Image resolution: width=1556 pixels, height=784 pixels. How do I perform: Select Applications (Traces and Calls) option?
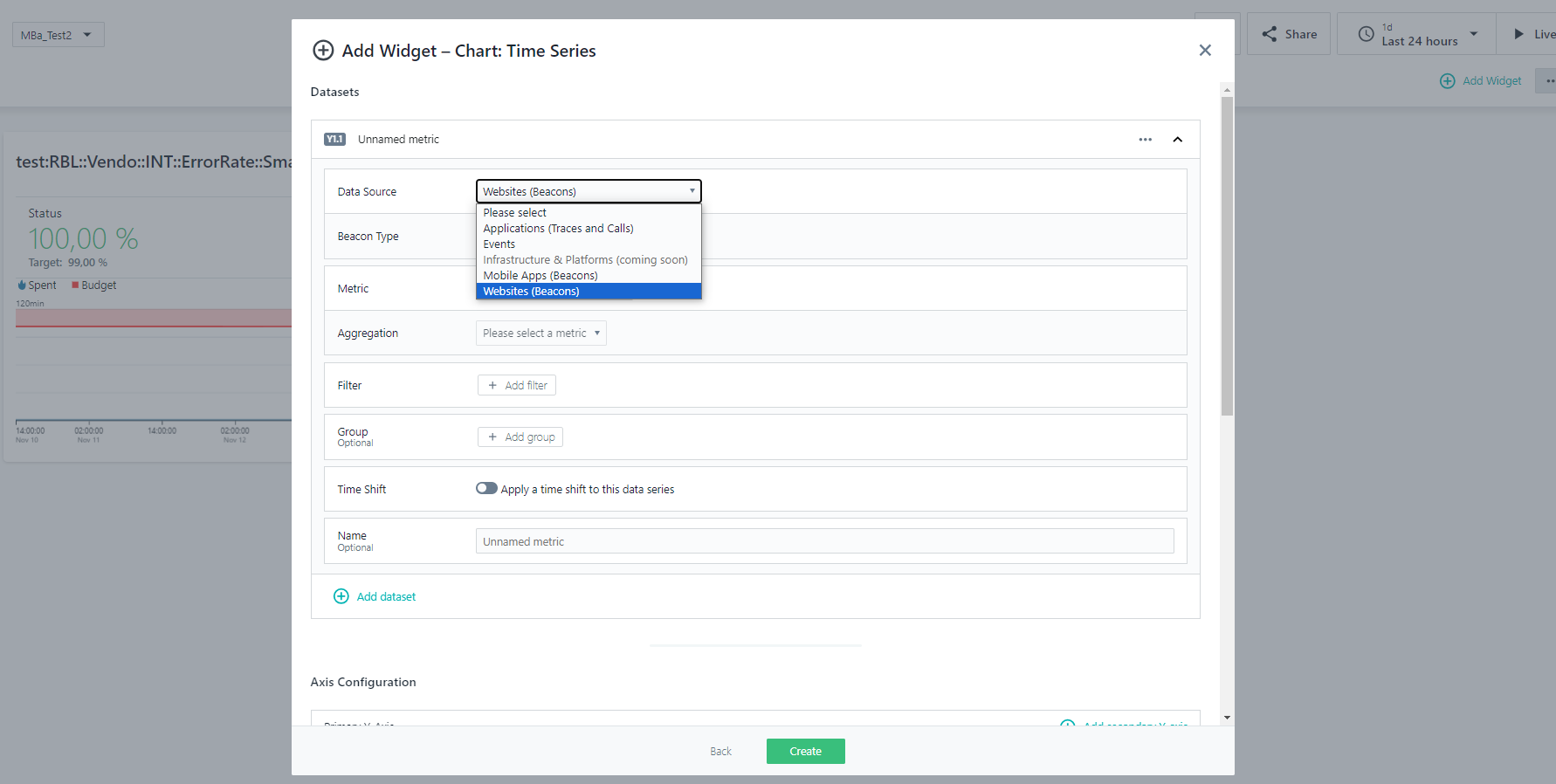tap(558, 229)
